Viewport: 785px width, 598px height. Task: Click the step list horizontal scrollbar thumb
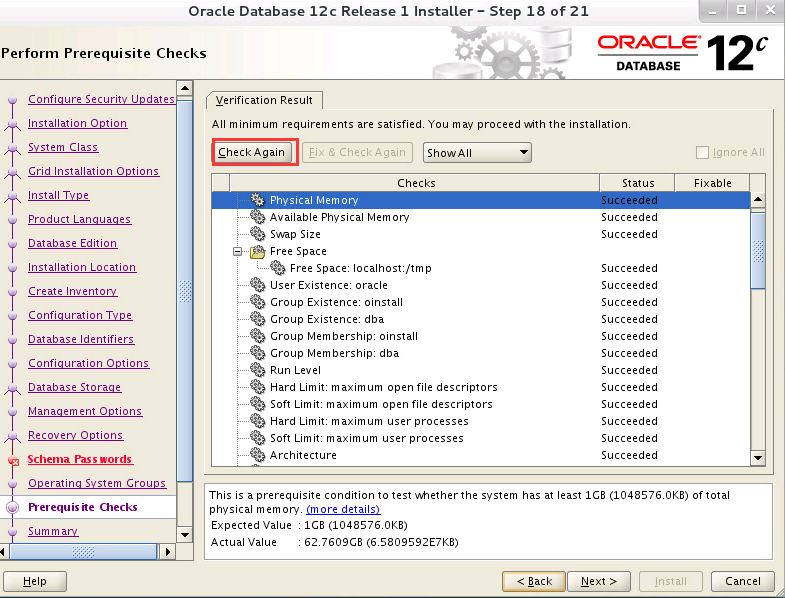83,552
